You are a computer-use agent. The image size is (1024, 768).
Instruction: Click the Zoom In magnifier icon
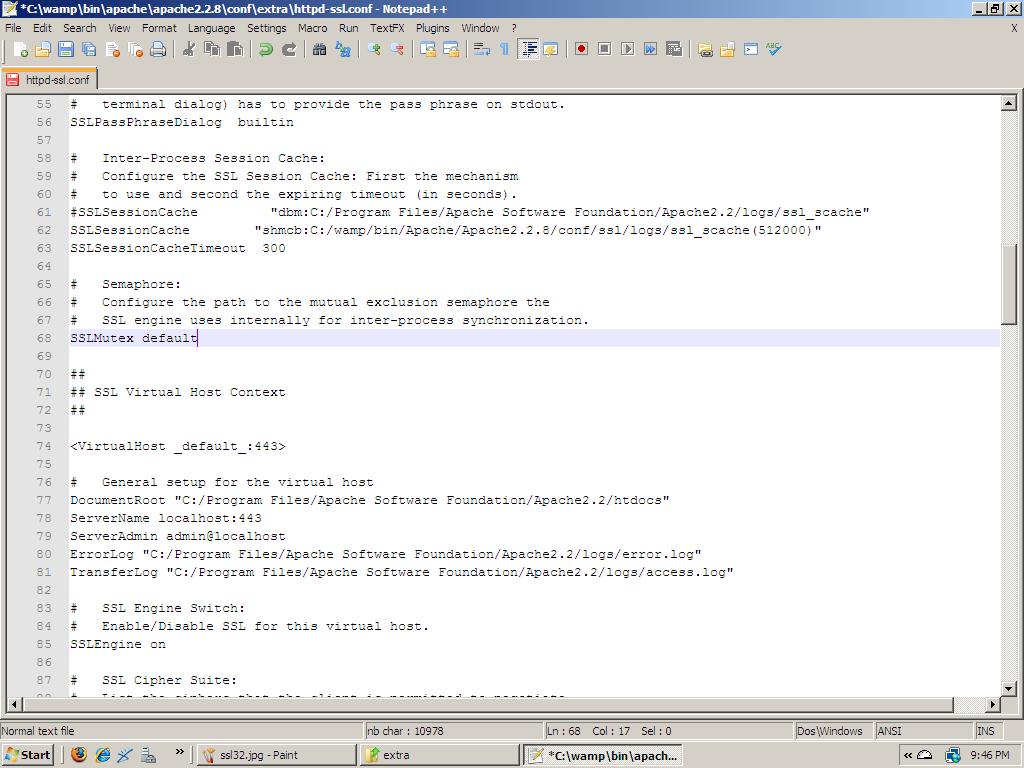(374, 49)
